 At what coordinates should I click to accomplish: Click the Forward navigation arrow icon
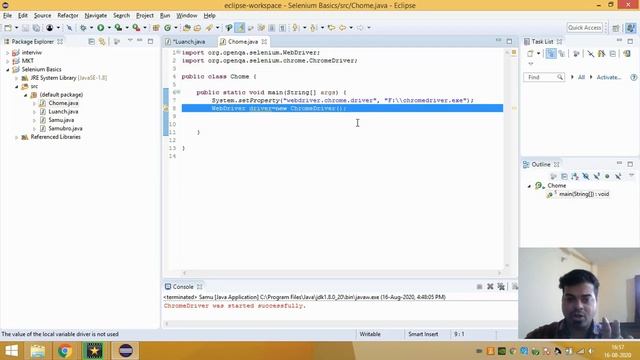(360, 28)
